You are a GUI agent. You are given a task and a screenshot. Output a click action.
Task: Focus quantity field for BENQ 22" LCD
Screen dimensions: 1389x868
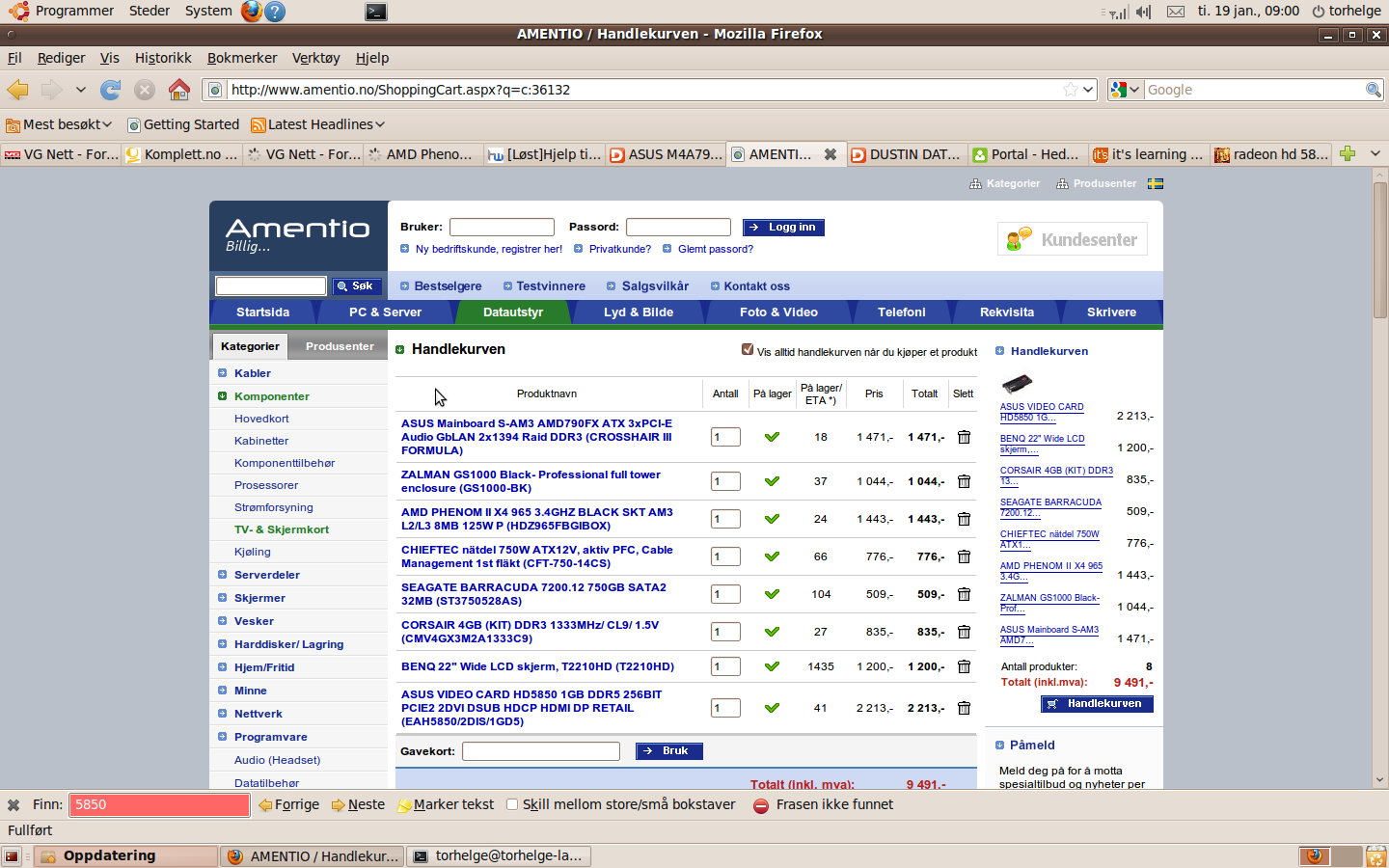pyautogui.click(x=725, y=666)
